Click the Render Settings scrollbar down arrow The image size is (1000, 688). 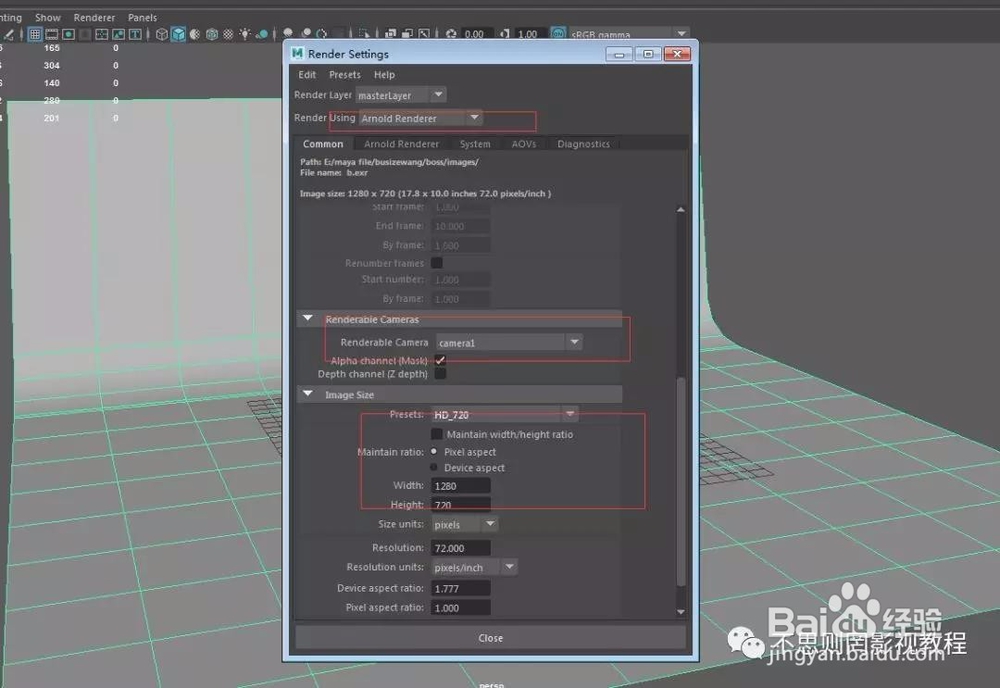[x=680, y=611]
